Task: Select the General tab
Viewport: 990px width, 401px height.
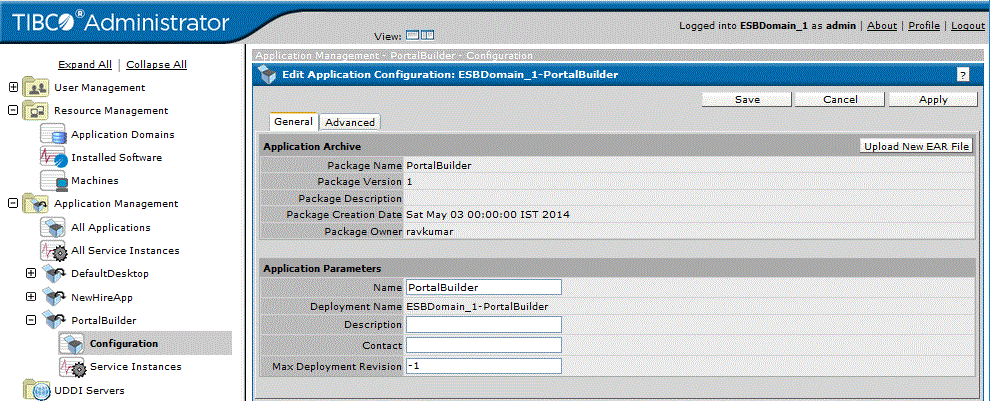Action: click(294, 121)
